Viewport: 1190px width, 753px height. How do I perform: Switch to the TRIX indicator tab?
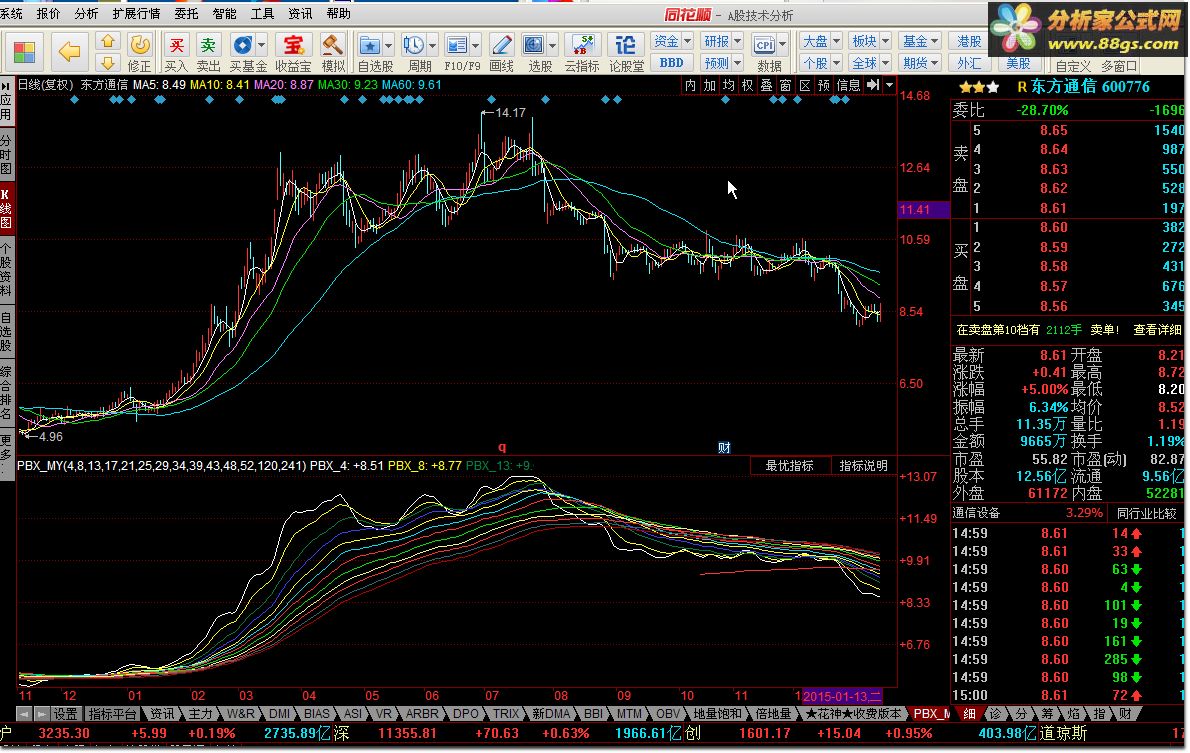[x=505, y=714]
